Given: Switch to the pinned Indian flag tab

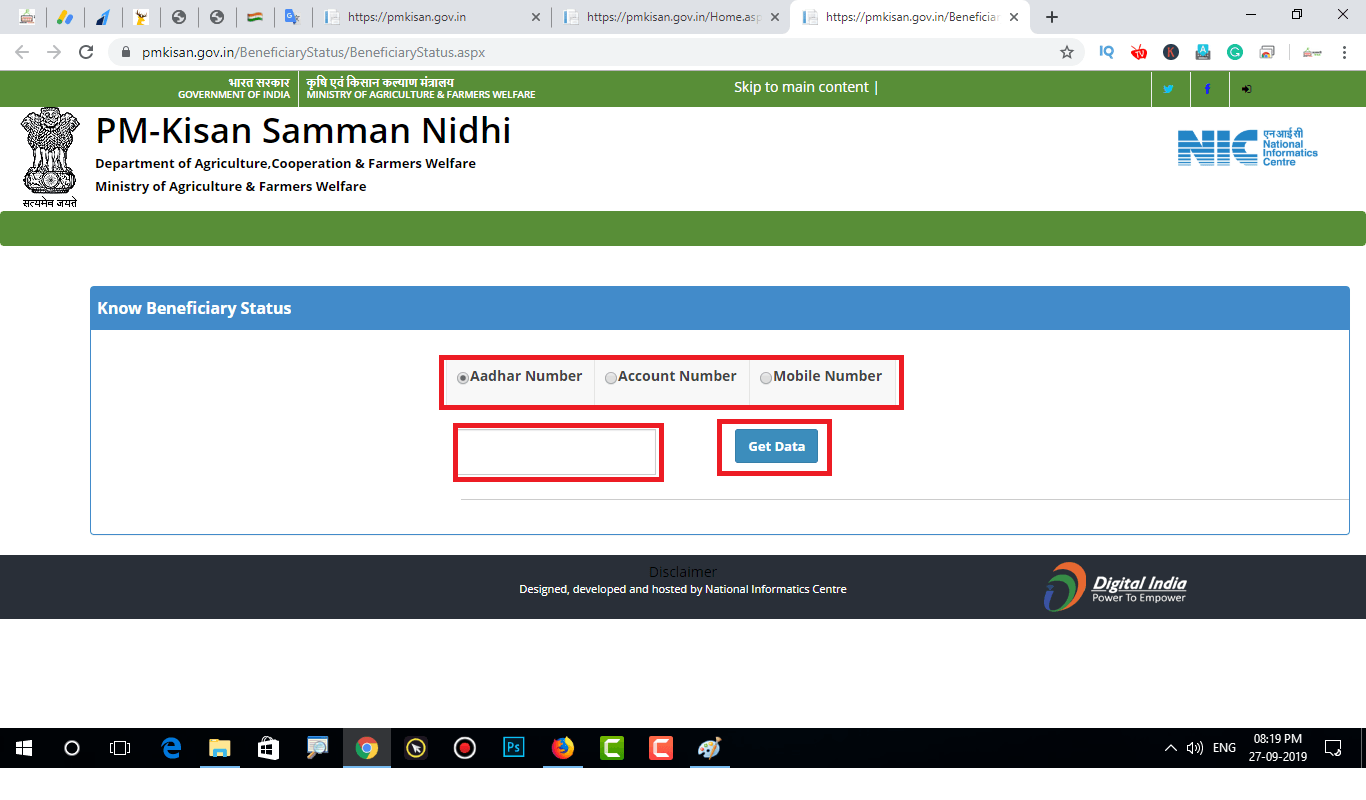Looking at the screenshot, I should pos(254,17).
